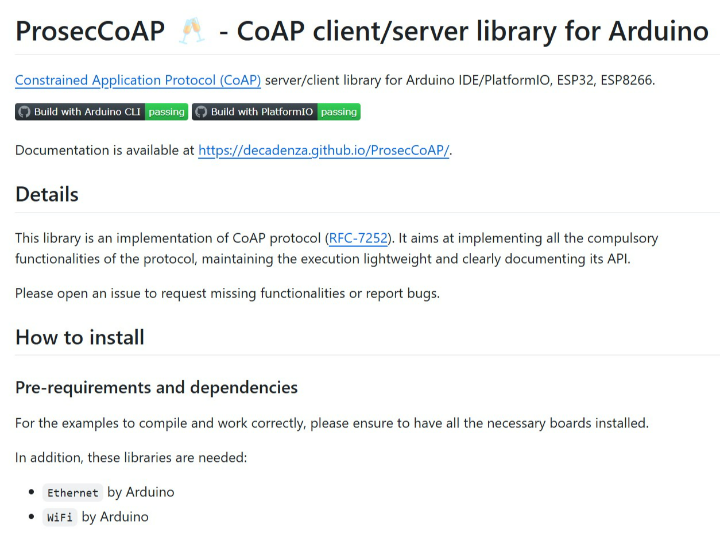Click 'Pre-requirements and dependencies' subheading
720x540 pixels.
coord(156,387)
